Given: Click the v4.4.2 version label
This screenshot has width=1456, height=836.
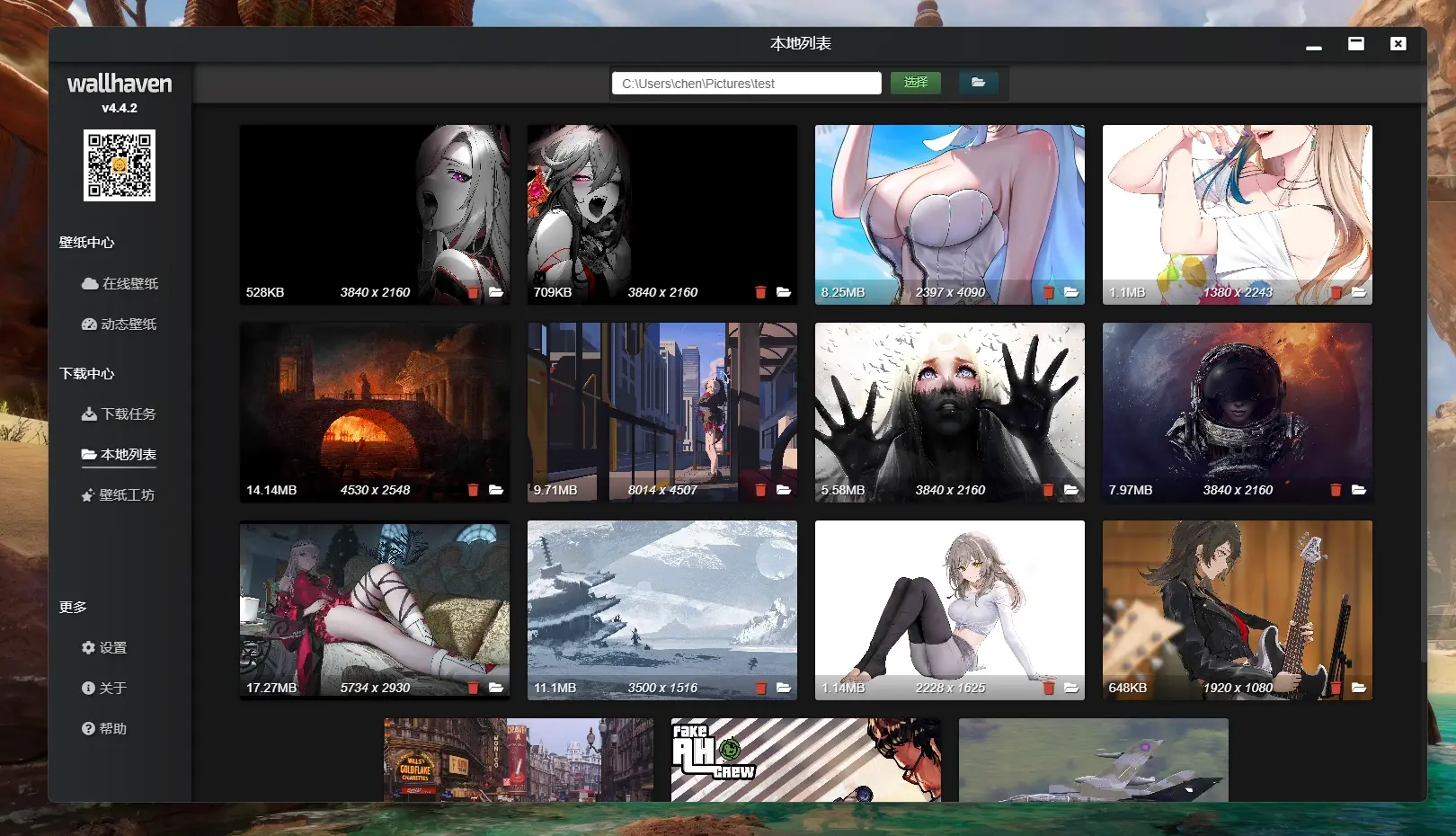Looking at the screenshot, I should [120, 108].
